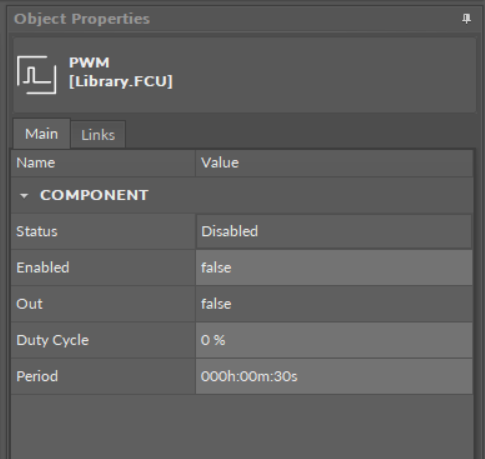485x459 pixels.
Task: Select the Period property name
Action: coord(37,376)
